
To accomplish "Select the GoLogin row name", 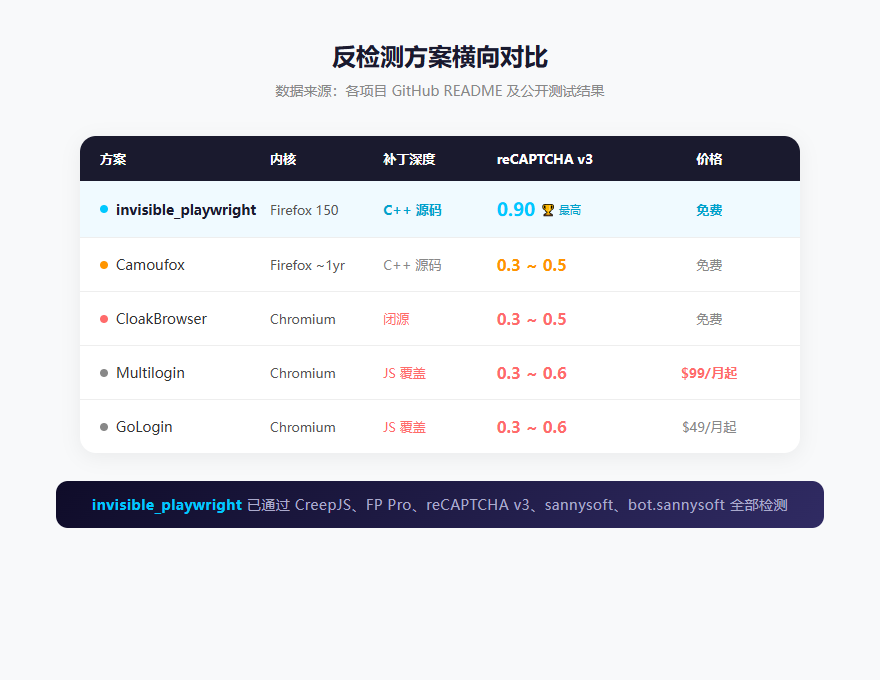I will (144, 427).
